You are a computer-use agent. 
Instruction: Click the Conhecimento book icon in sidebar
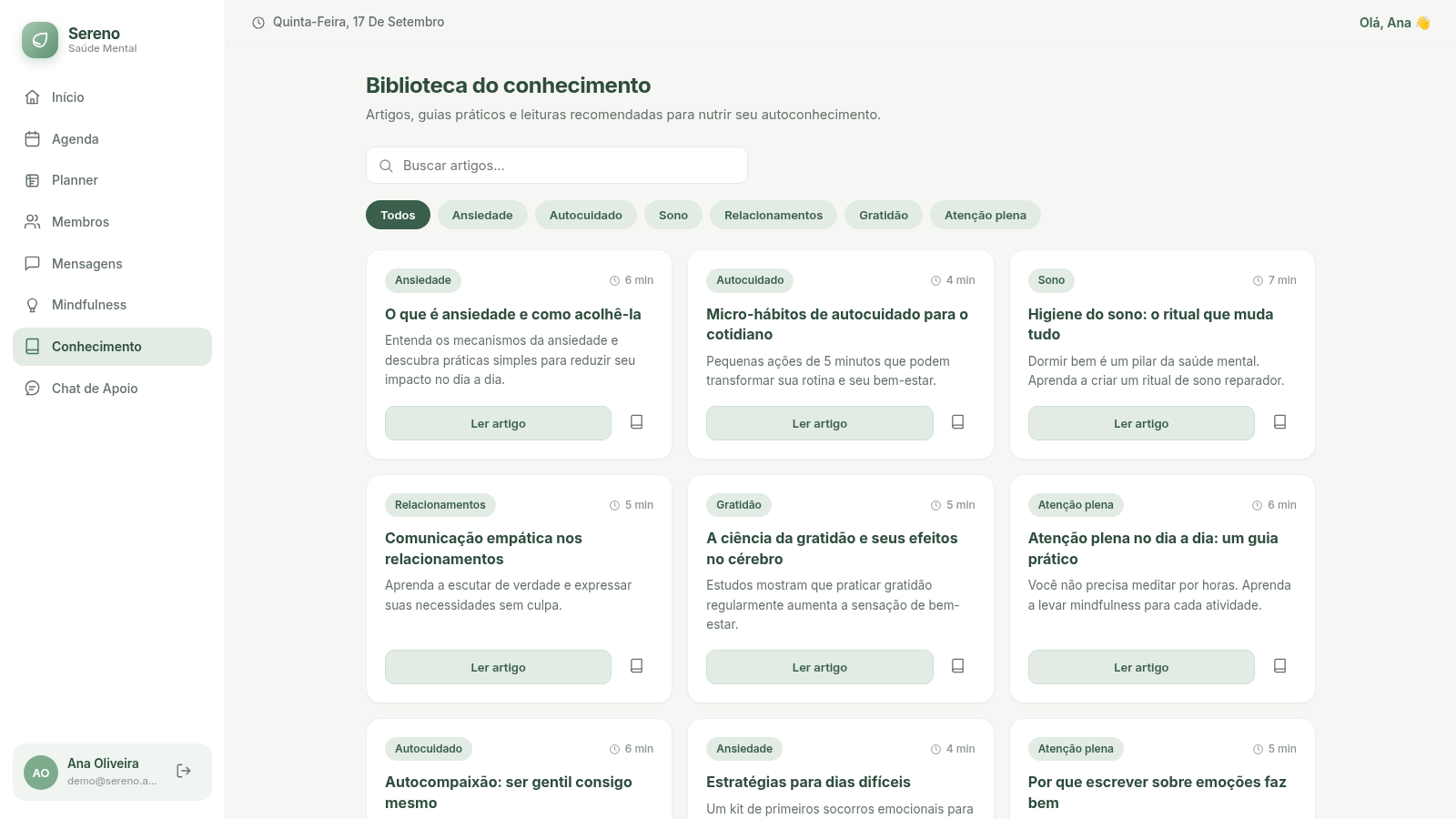tap(33, 347)
